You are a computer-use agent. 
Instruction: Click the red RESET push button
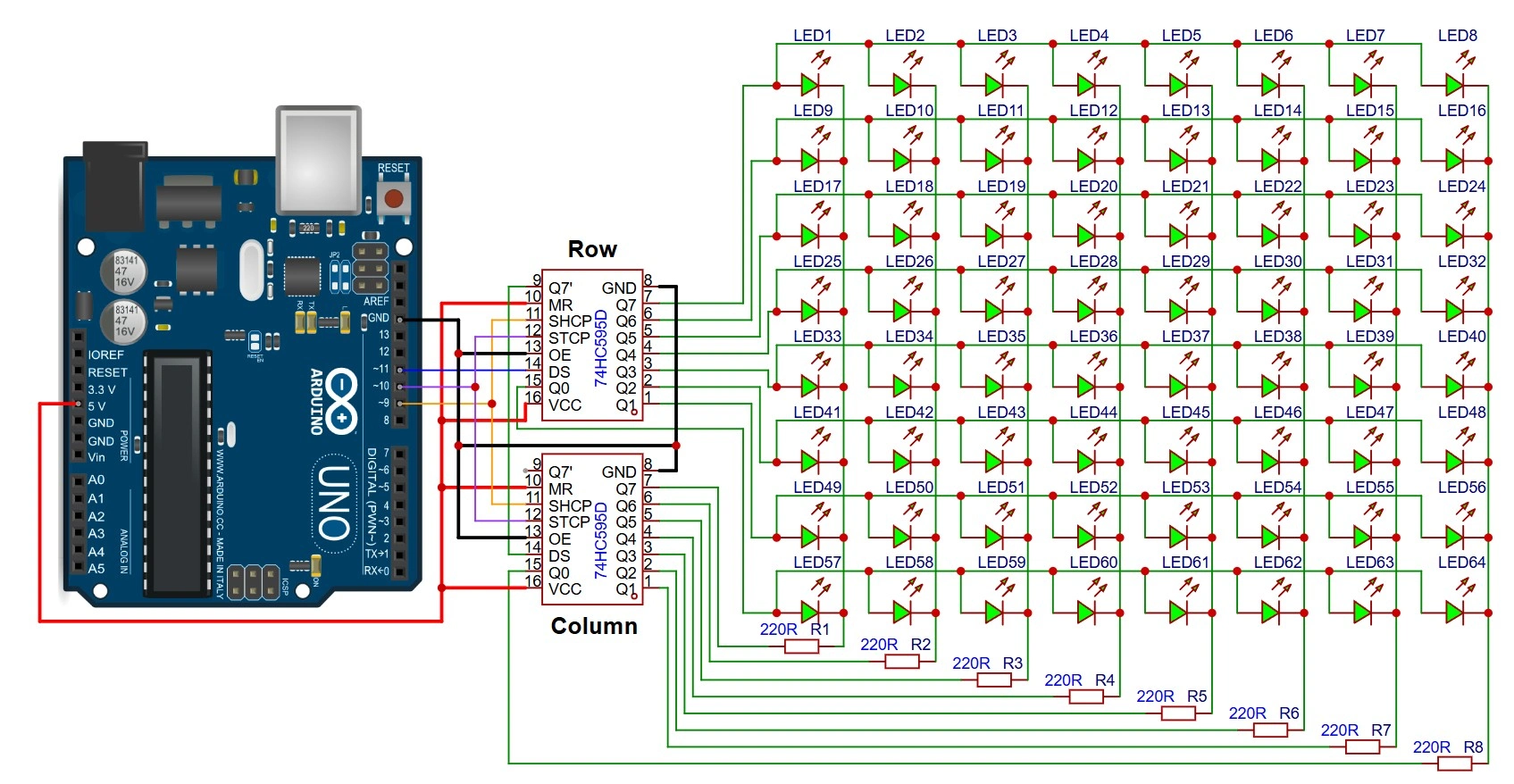point(393,196)
